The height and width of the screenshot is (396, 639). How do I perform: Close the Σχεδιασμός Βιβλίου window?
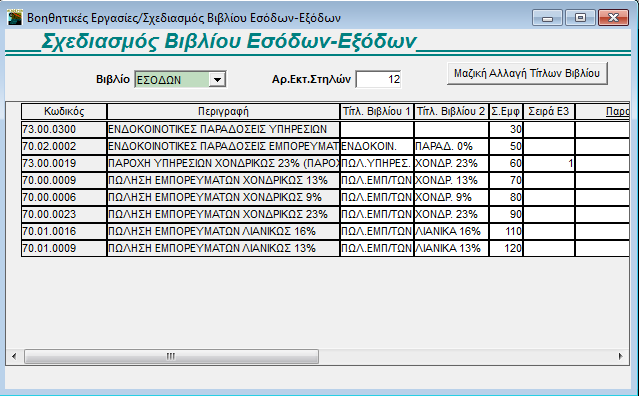click(x=613, y=18)
